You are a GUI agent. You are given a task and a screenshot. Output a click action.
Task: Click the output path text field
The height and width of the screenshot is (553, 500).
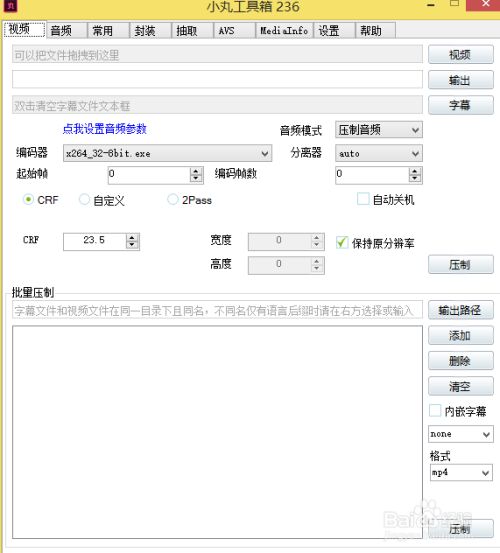(x=217, y=79)
